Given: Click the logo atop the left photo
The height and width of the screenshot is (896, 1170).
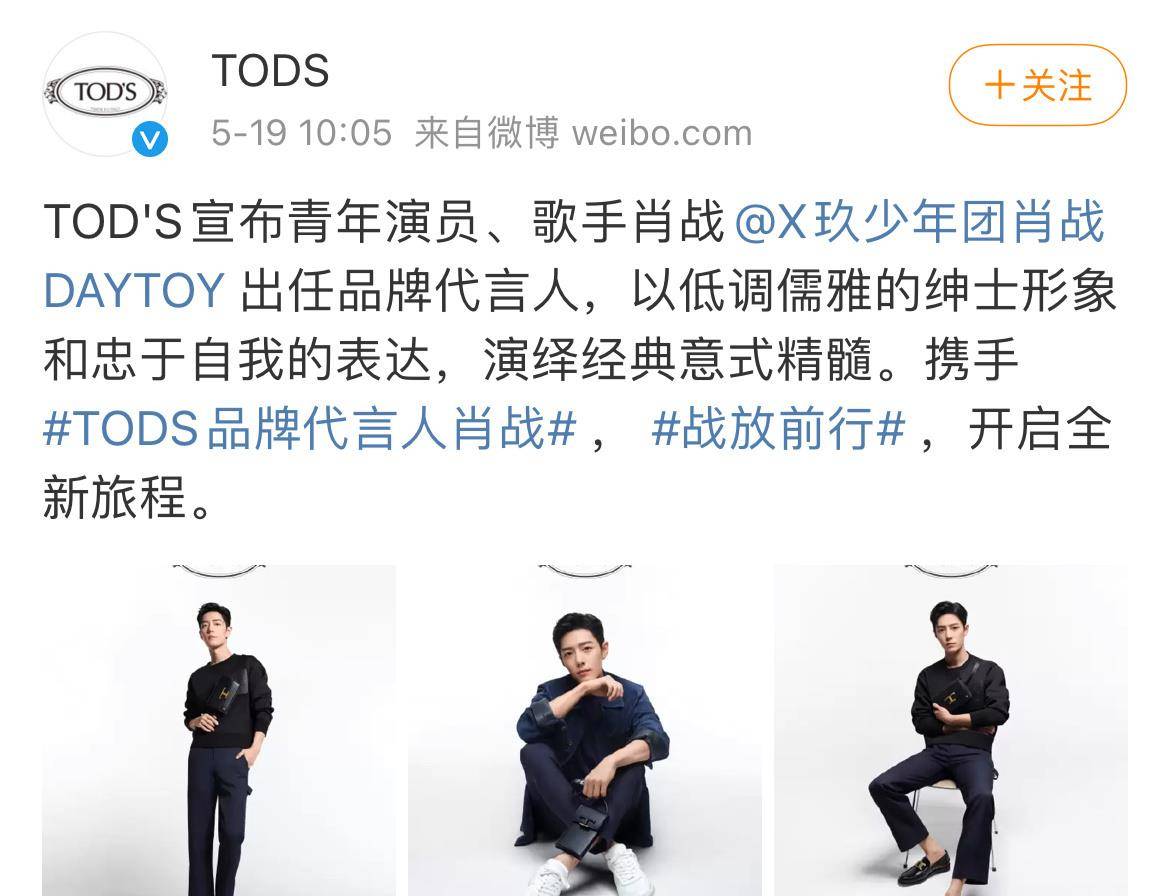Looking at the screenshot, I should (x=219, y=571).
